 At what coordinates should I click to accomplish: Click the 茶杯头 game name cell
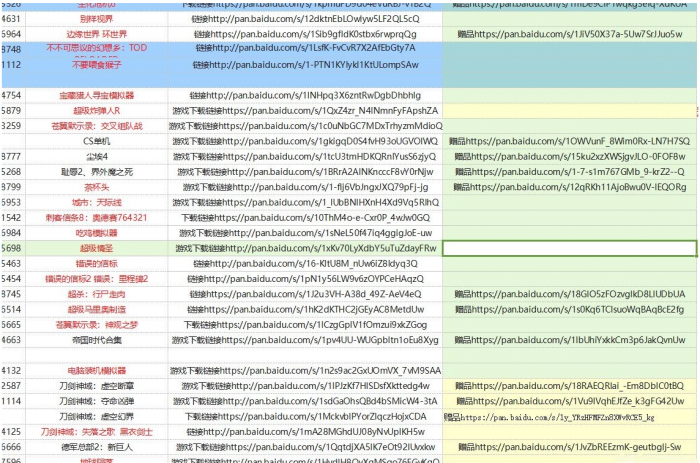click(96, 187)
